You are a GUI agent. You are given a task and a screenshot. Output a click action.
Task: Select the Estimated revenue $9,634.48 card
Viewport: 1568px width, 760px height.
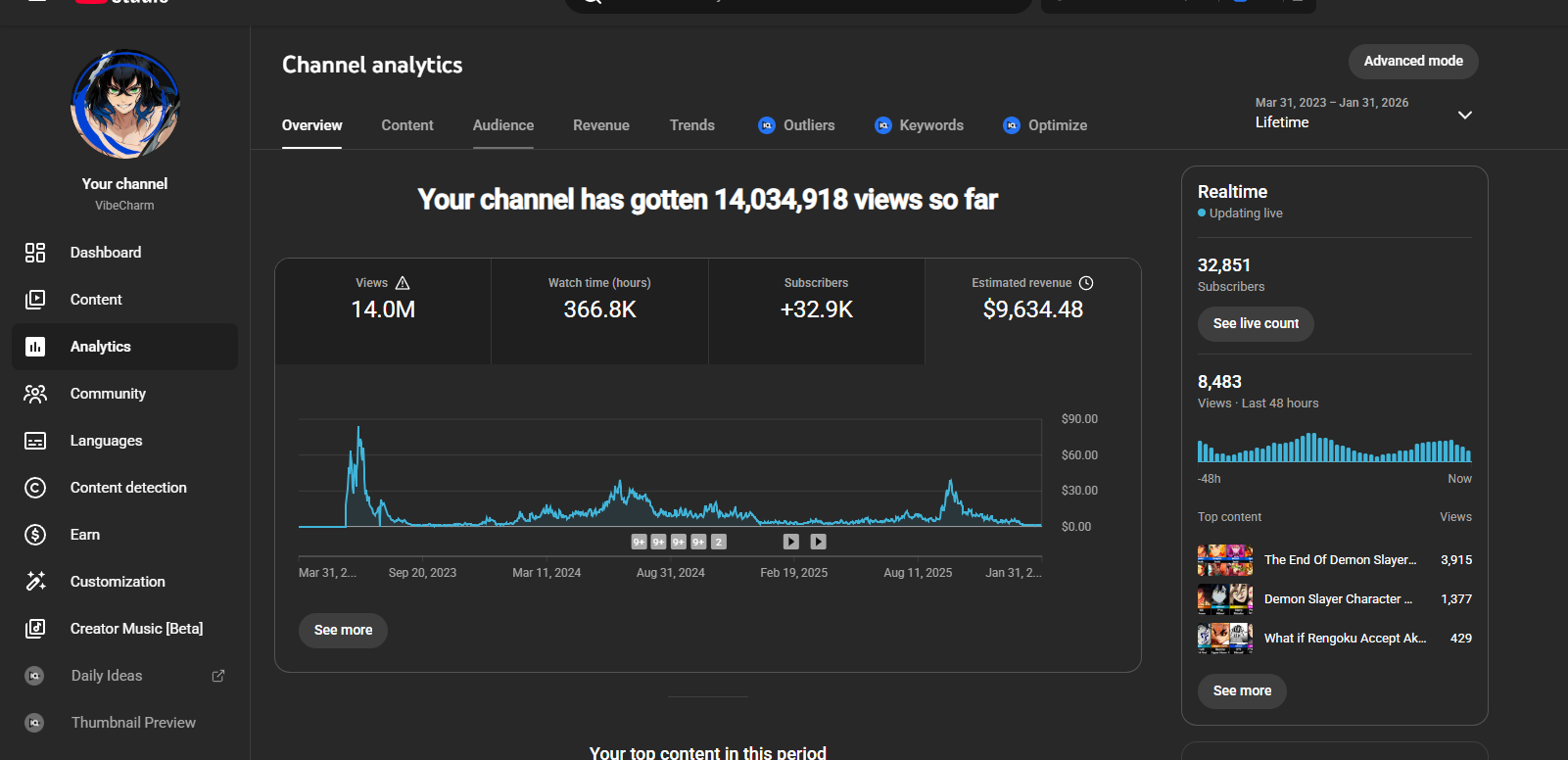[1033, 311]
